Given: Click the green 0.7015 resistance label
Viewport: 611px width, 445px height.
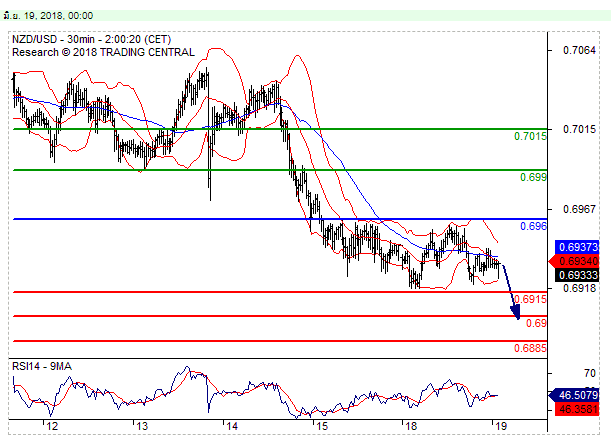Looking at the screenshot, I should coord(530,136).
